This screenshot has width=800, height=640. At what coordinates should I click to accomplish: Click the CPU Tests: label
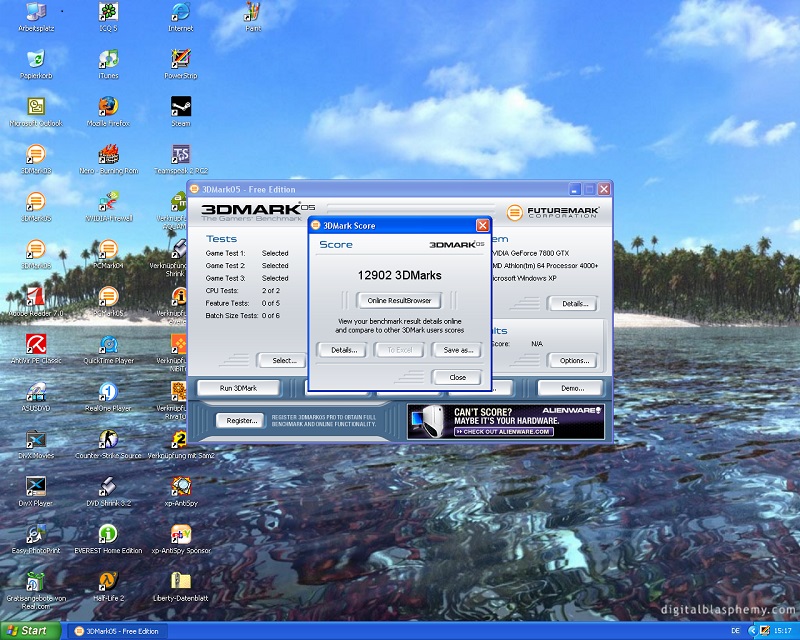[222, 291]
